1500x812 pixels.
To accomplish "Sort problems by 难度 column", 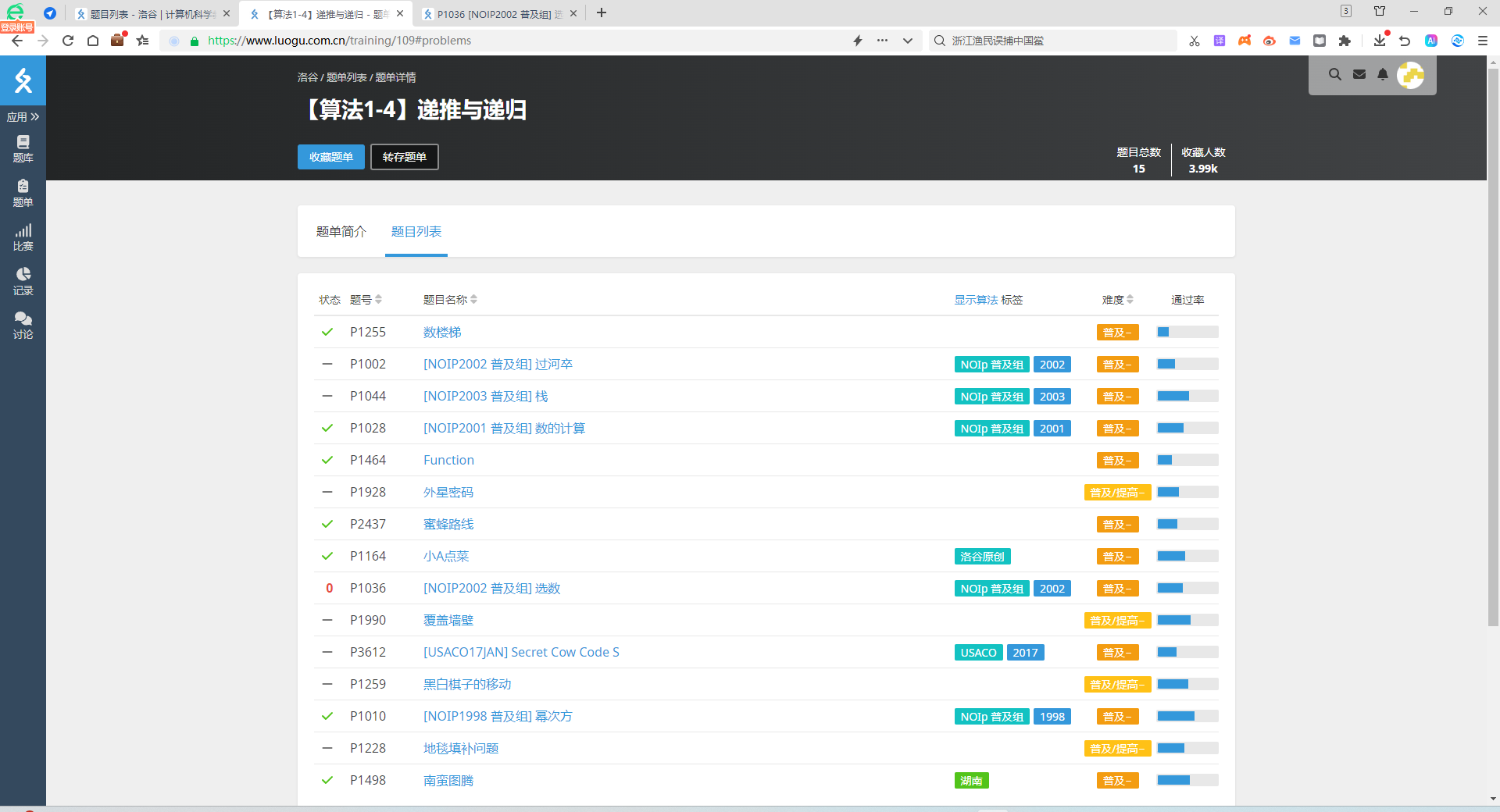I will tap(1117, 300).
